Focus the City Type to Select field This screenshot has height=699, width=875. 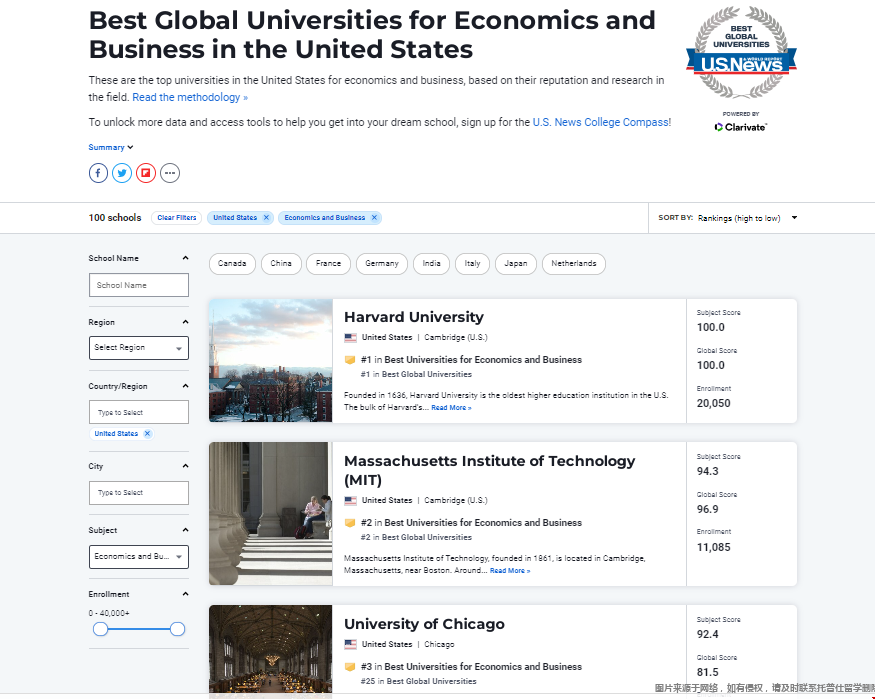(139, 493)
